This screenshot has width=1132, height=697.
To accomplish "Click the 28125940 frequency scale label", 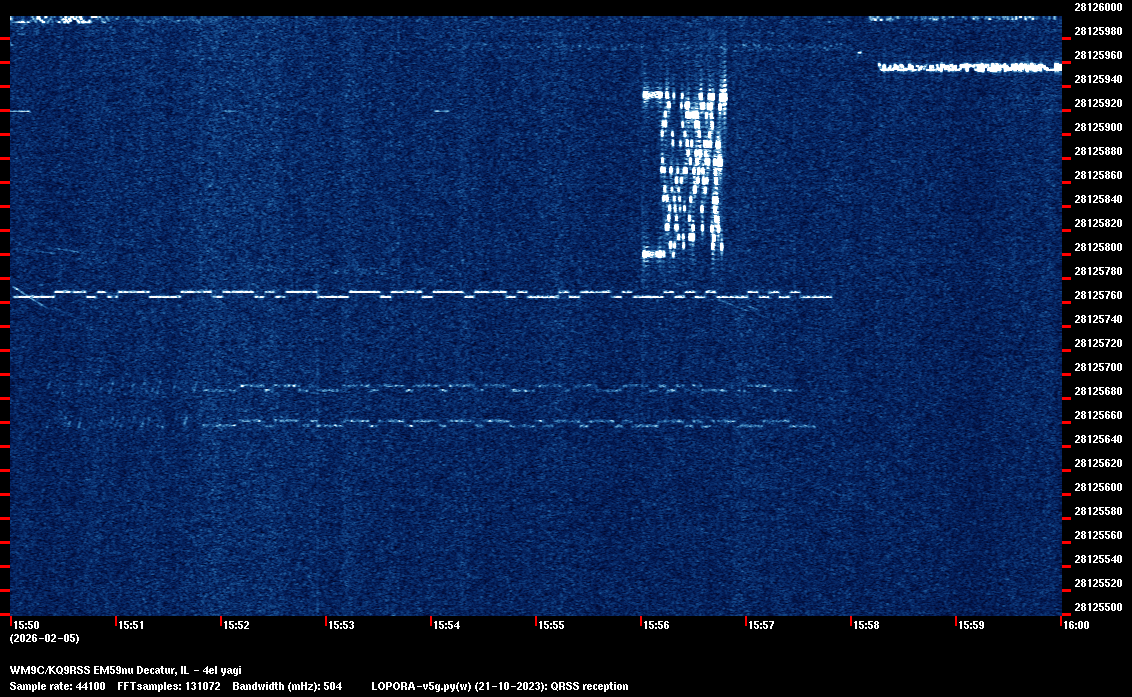I will (1097, 79).
